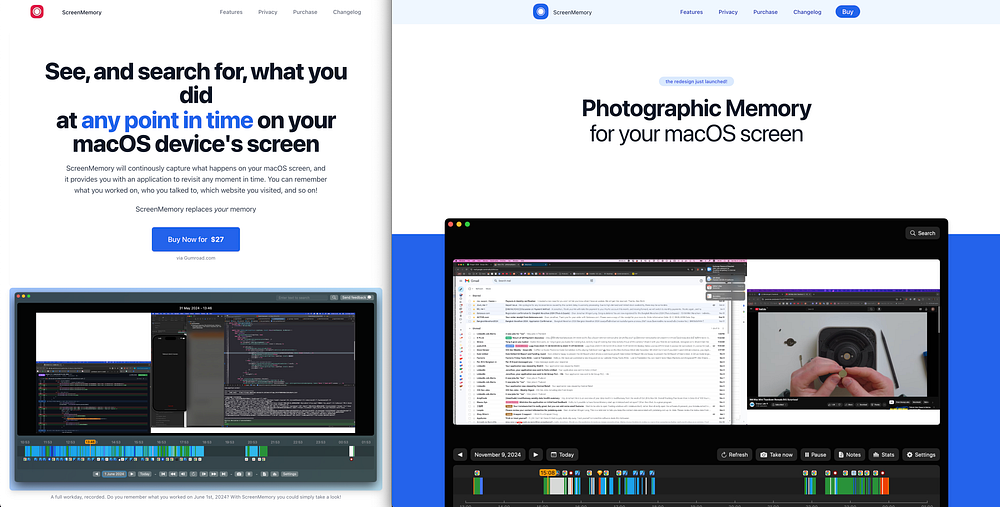Click the Today button with calendar icon

[x=562, y=455]
